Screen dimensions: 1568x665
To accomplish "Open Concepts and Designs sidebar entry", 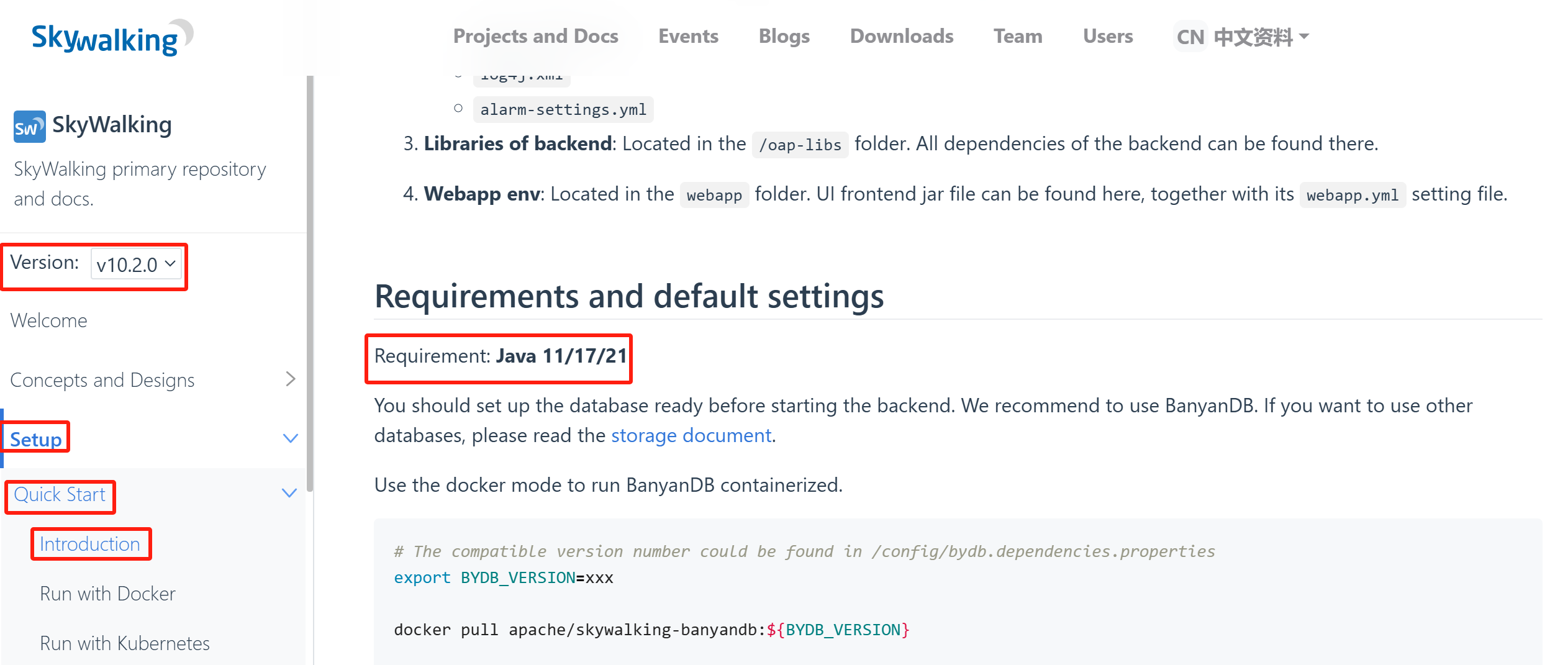I will (x=102, y=380).
